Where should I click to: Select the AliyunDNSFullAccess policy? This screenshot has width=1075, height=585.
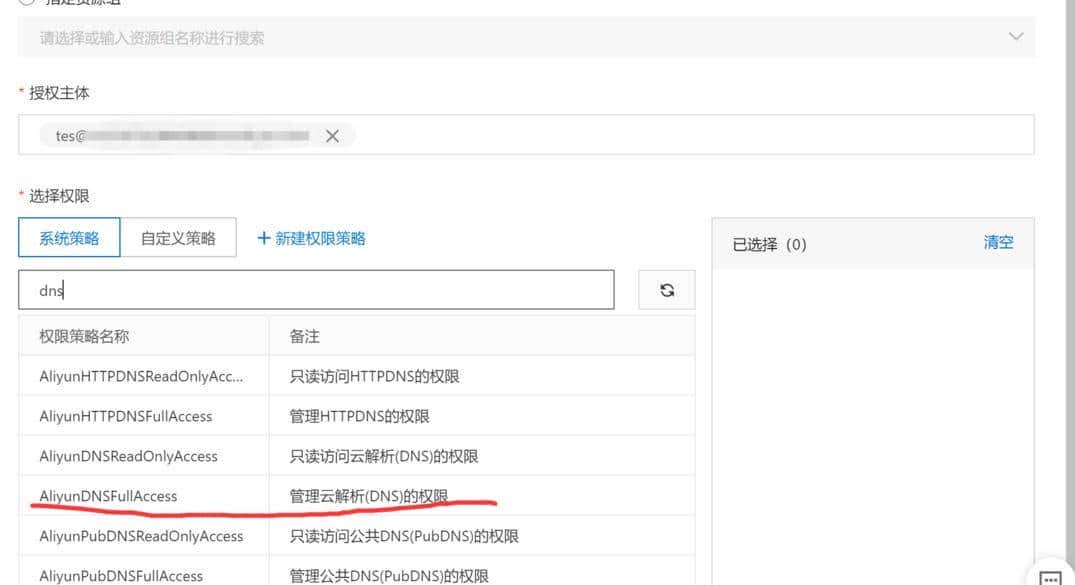(x=108, y=495)
